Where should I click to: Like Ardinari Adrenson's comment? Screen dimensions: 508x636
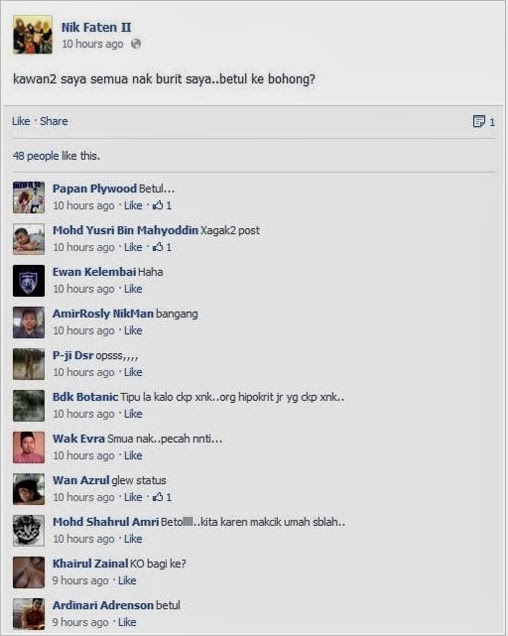127,622
